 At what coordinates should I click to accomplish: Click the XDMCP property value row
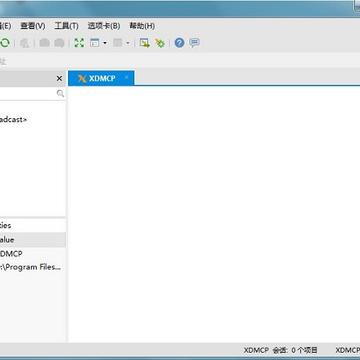(33, 254)
